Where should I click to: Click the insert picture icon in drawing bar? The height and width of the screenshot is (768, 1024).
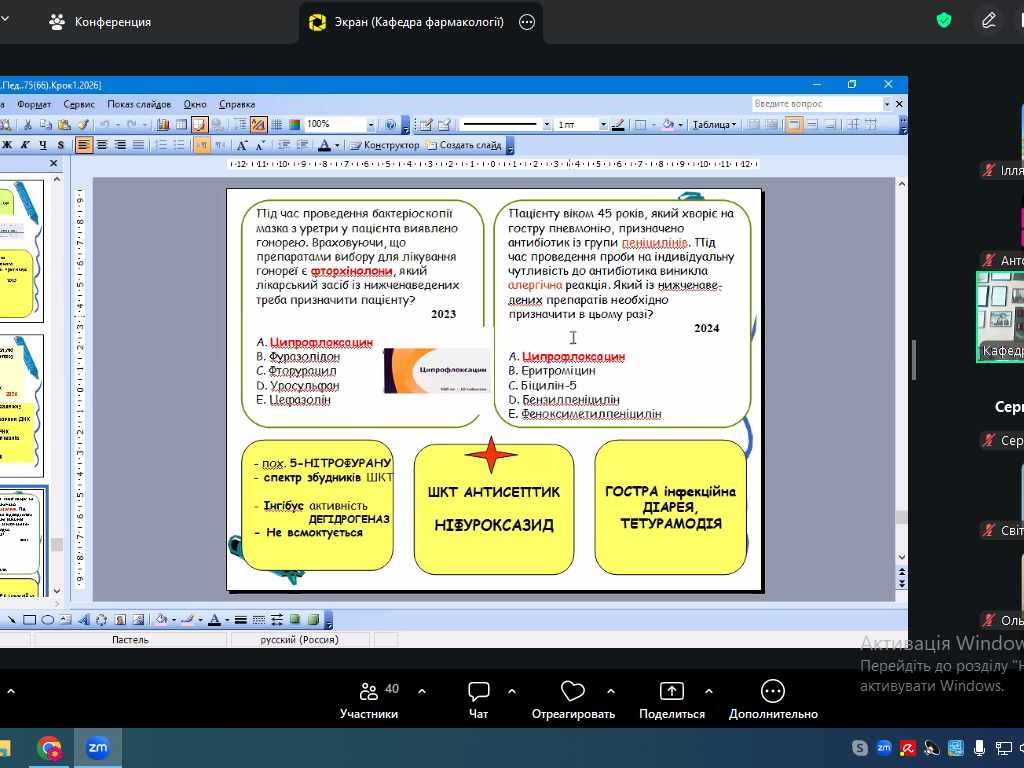tap(138, 620)
